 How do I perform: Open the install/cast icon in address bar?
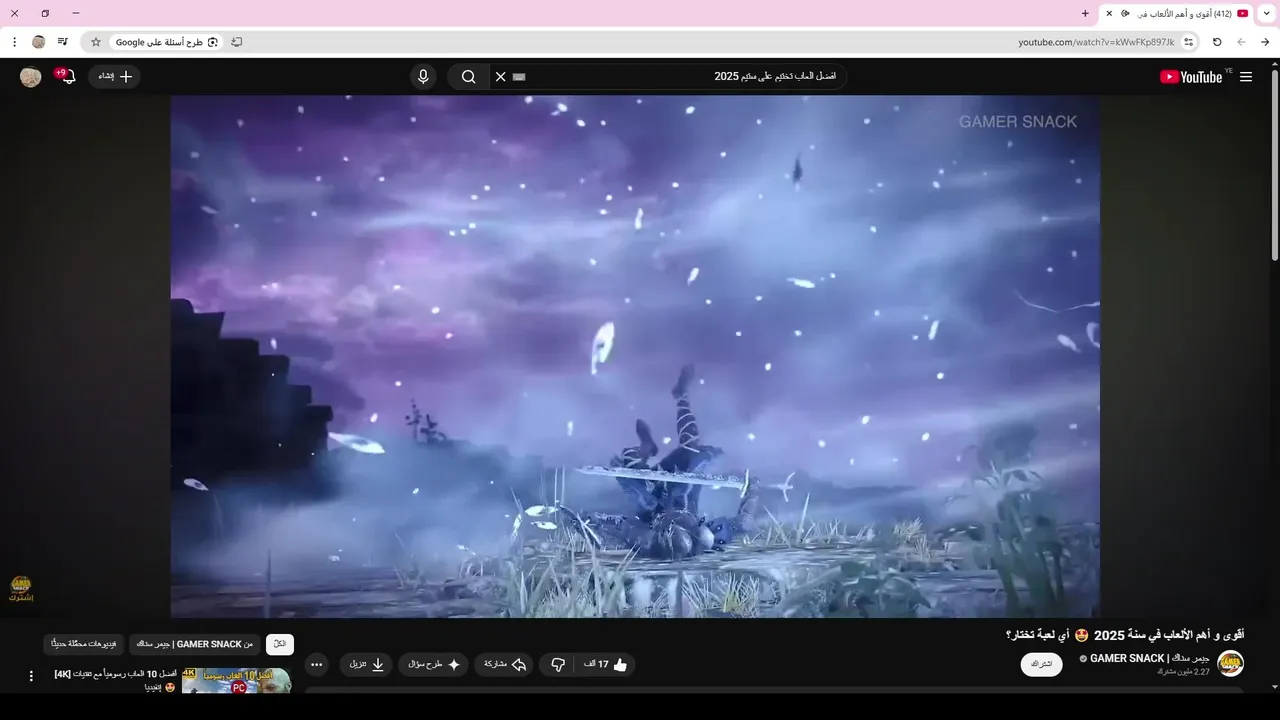236,42
